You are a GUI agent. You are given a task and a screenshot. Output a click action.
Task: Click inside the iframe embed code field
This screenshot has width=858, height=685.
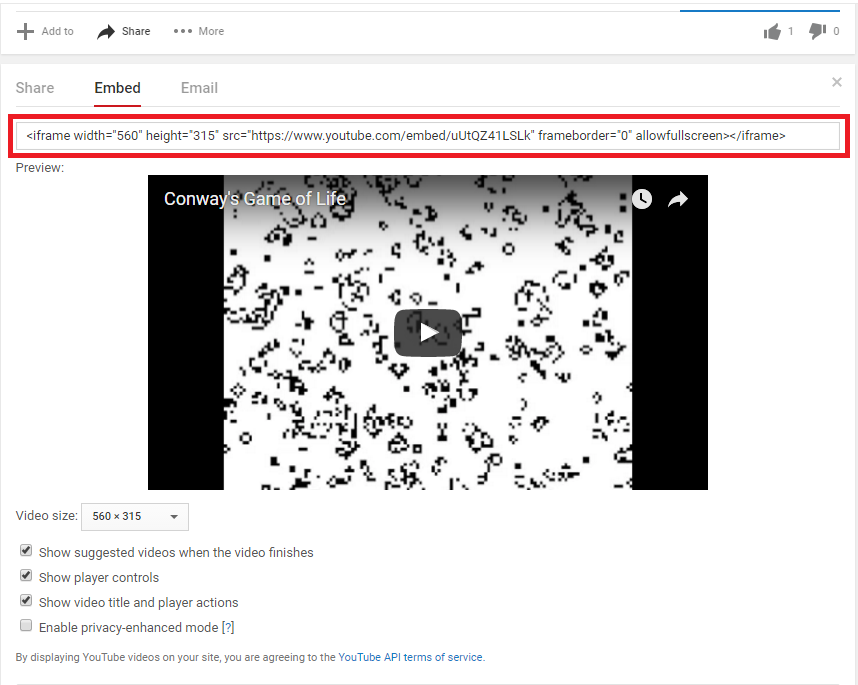[428, 135]
